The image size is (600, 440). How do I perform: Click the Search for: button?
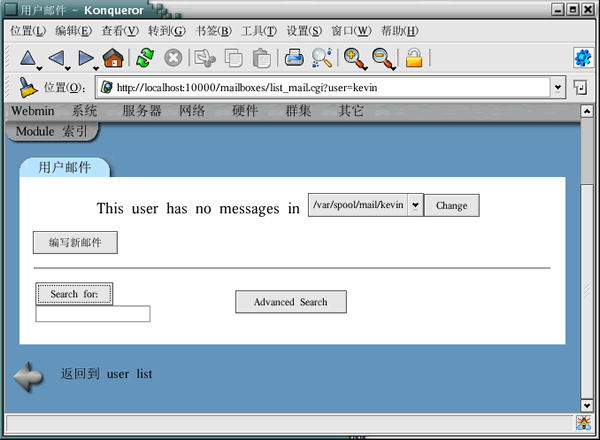[x=74, y=294]
